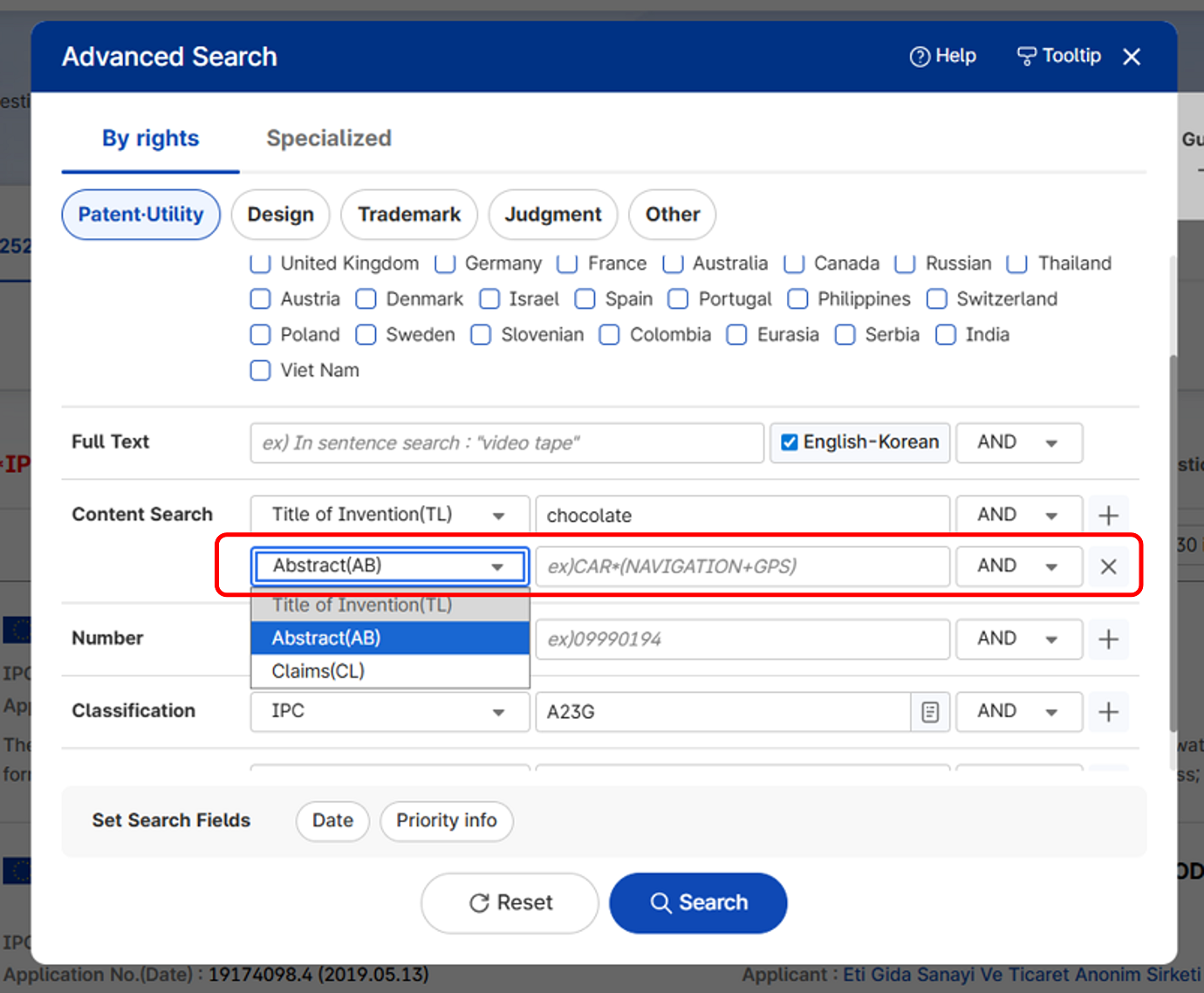Enable the Viet Nam checkbox

click(261, 371)
